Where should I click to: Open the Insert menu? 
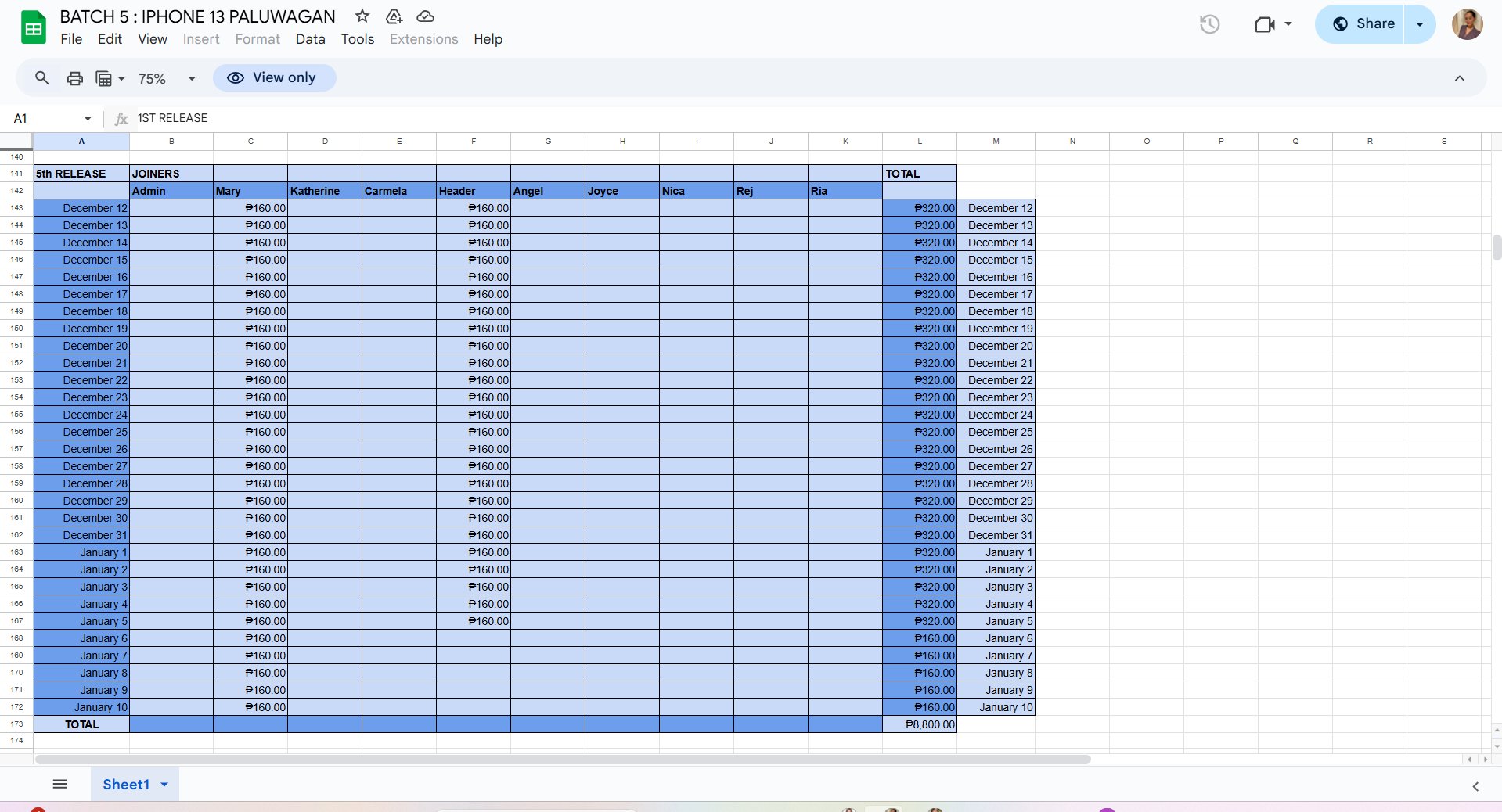(201, 39)
